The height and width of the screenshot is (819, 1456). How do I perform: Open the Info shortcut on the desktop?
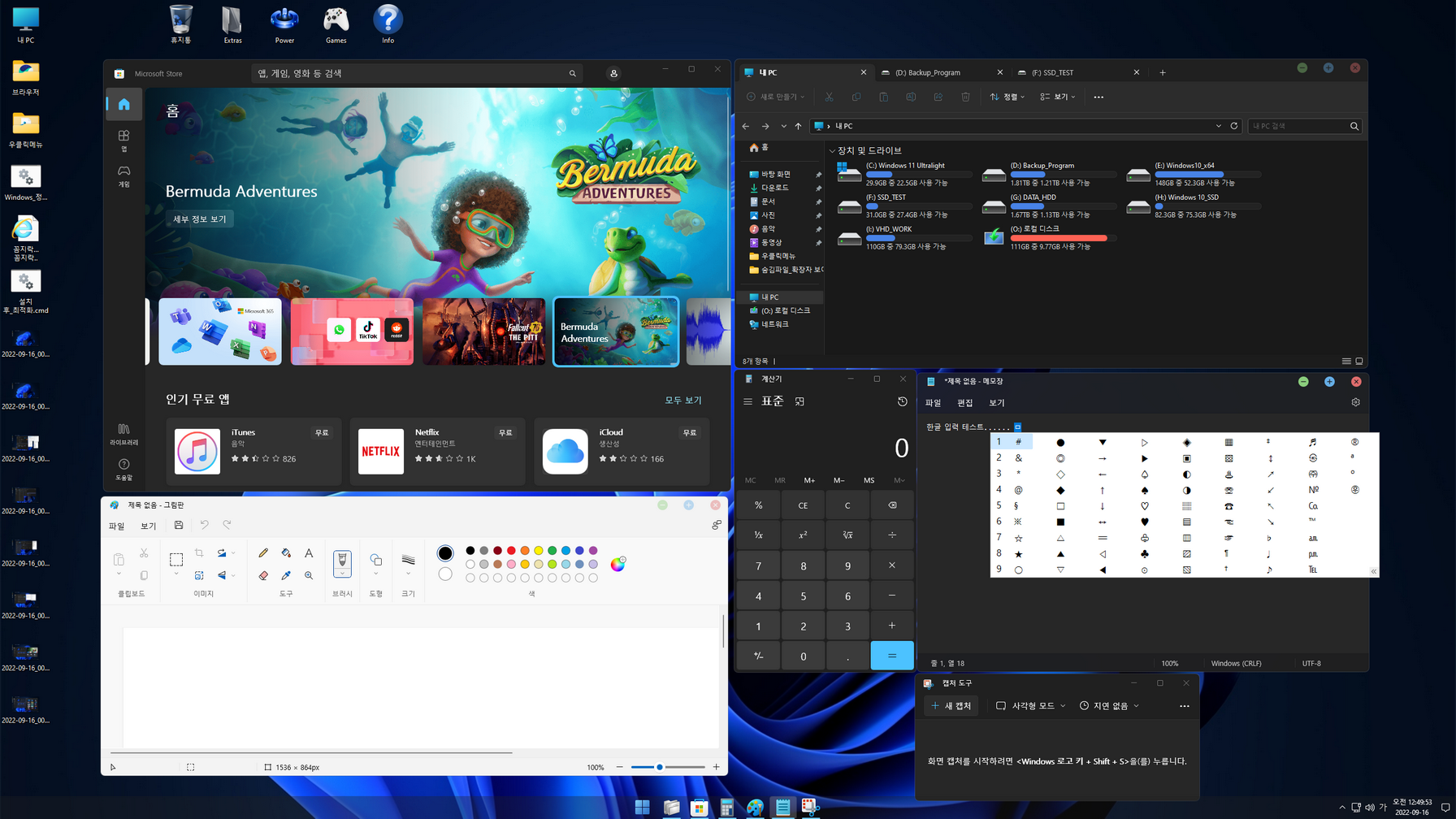tap(388, 24)
